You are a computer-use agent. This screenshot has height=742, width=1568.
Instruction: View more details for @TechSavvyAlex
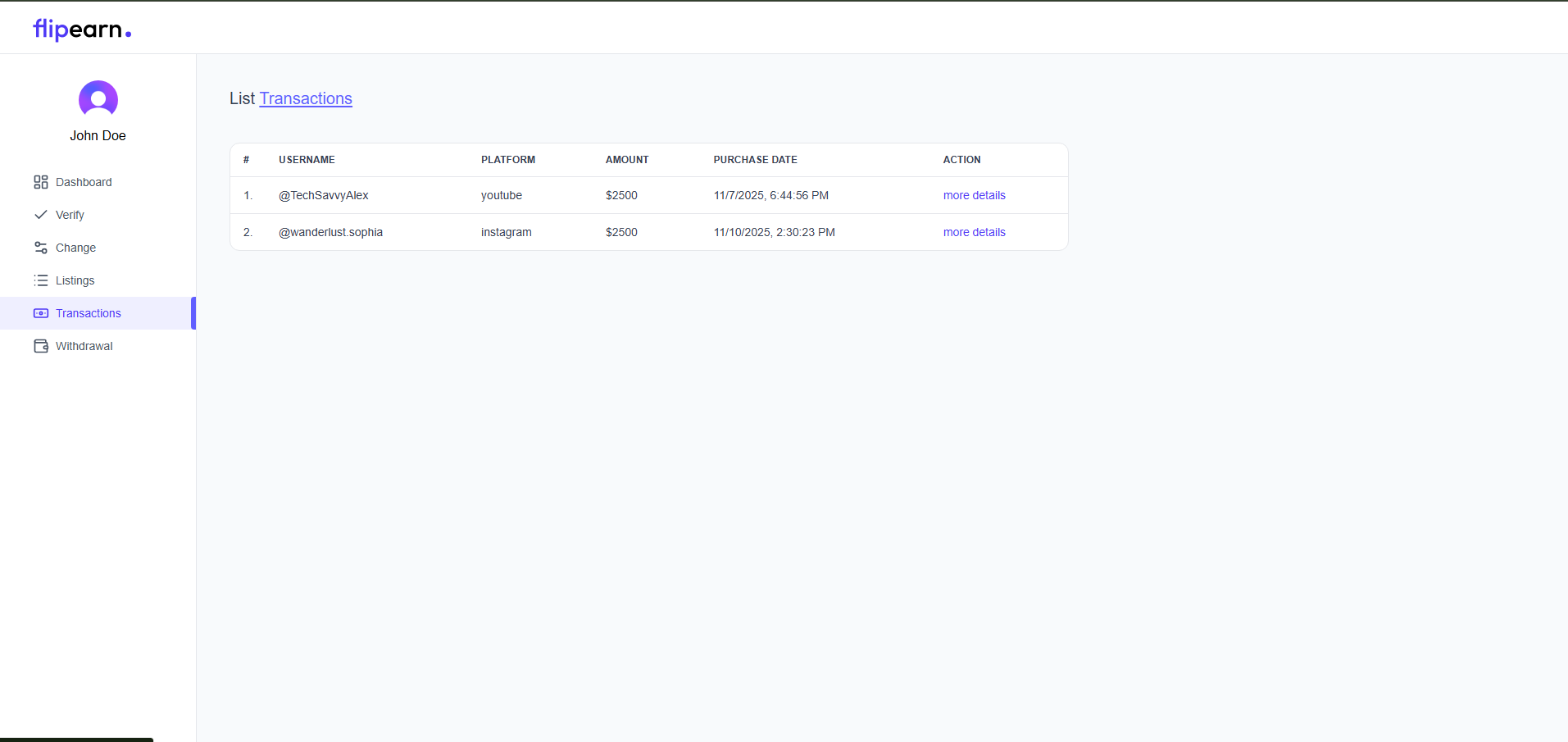(x=974, y=195)
